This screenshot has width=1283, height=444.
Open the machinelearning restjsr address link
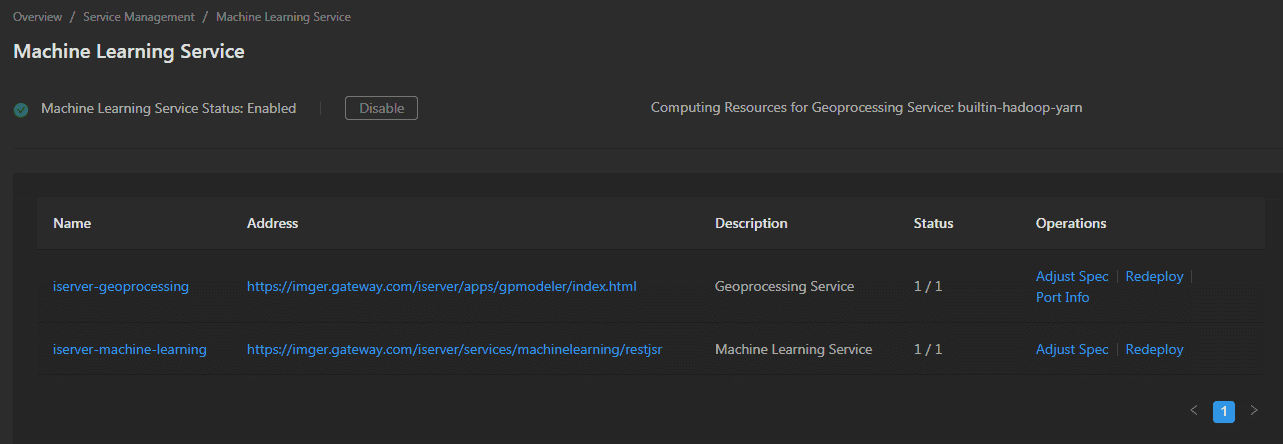[454, 349]
